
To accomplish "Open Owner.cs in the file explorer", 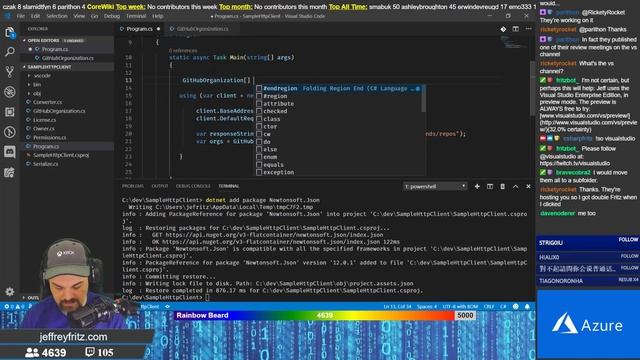I will 44,129.
